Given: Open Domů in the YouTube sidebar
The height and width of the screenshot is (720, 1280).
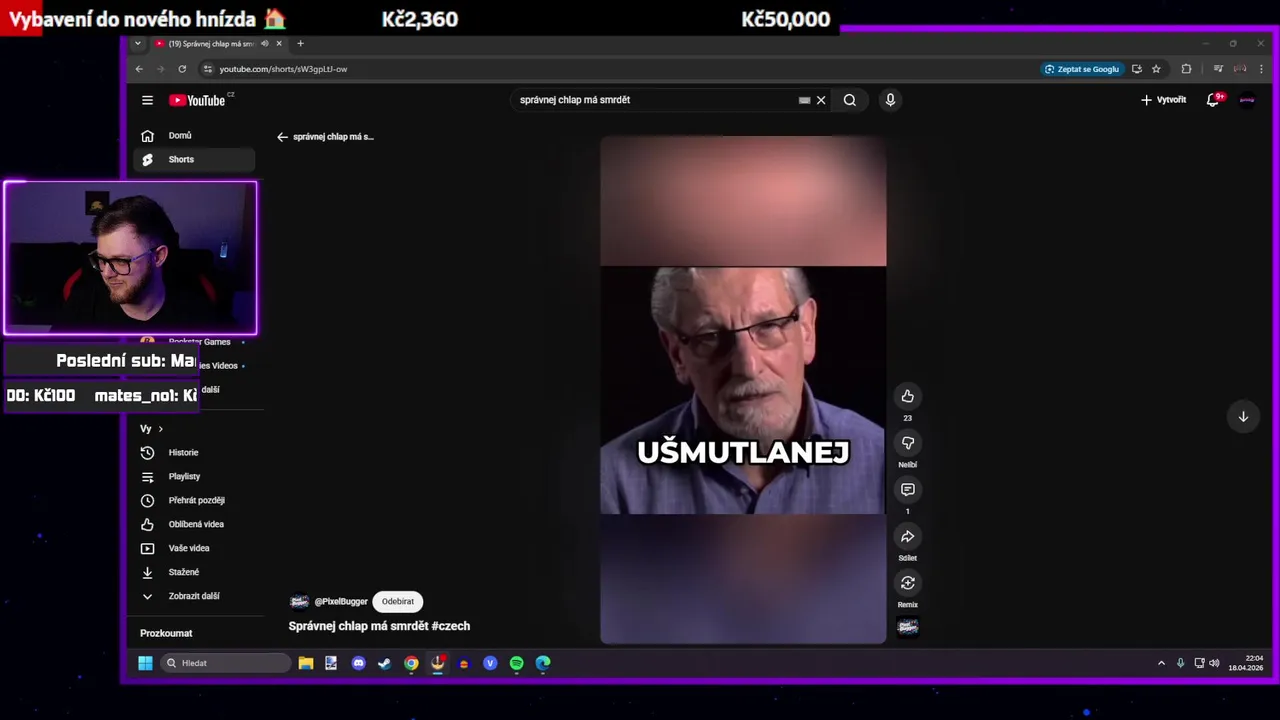Looking at the screenshot, I should pyautogui.click(x=194, y=136).
